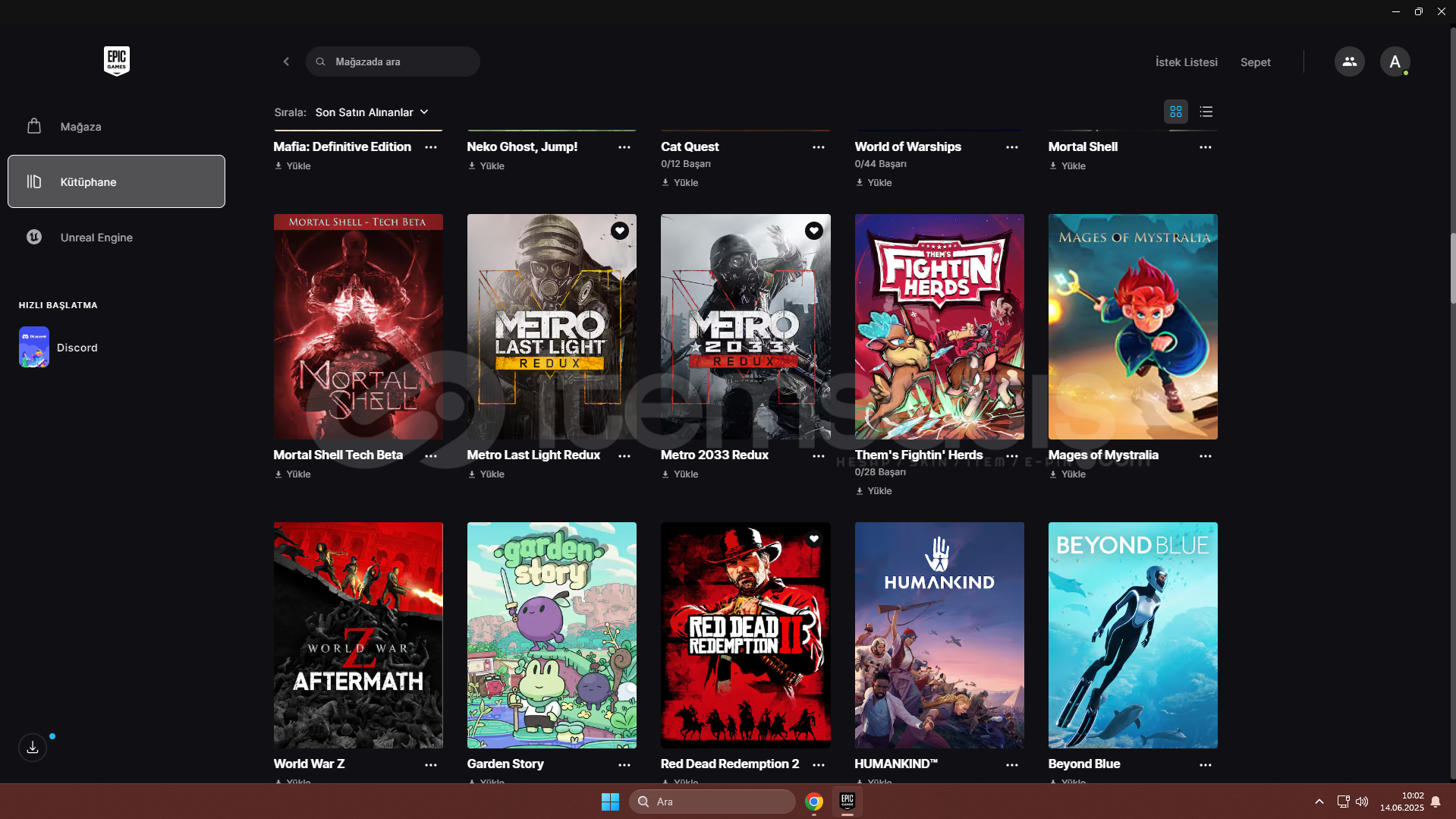1456x819 pixels.
Task: Open the Windows Start menu
Action: (610, 802)
